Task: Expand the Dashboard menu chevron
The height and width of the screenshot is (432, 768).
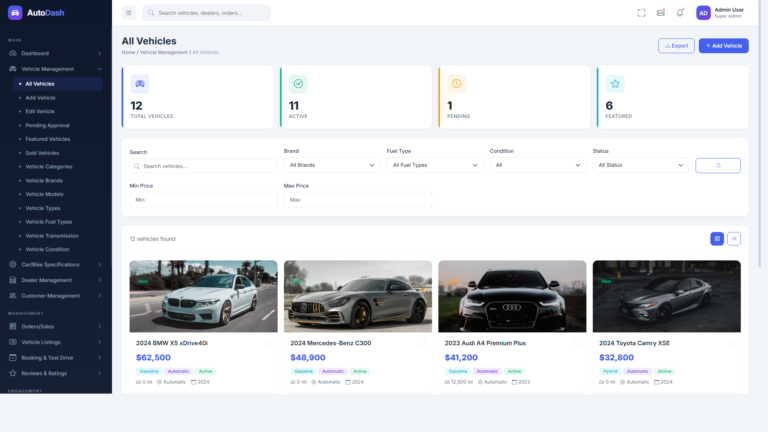Action: coord(99,53)
